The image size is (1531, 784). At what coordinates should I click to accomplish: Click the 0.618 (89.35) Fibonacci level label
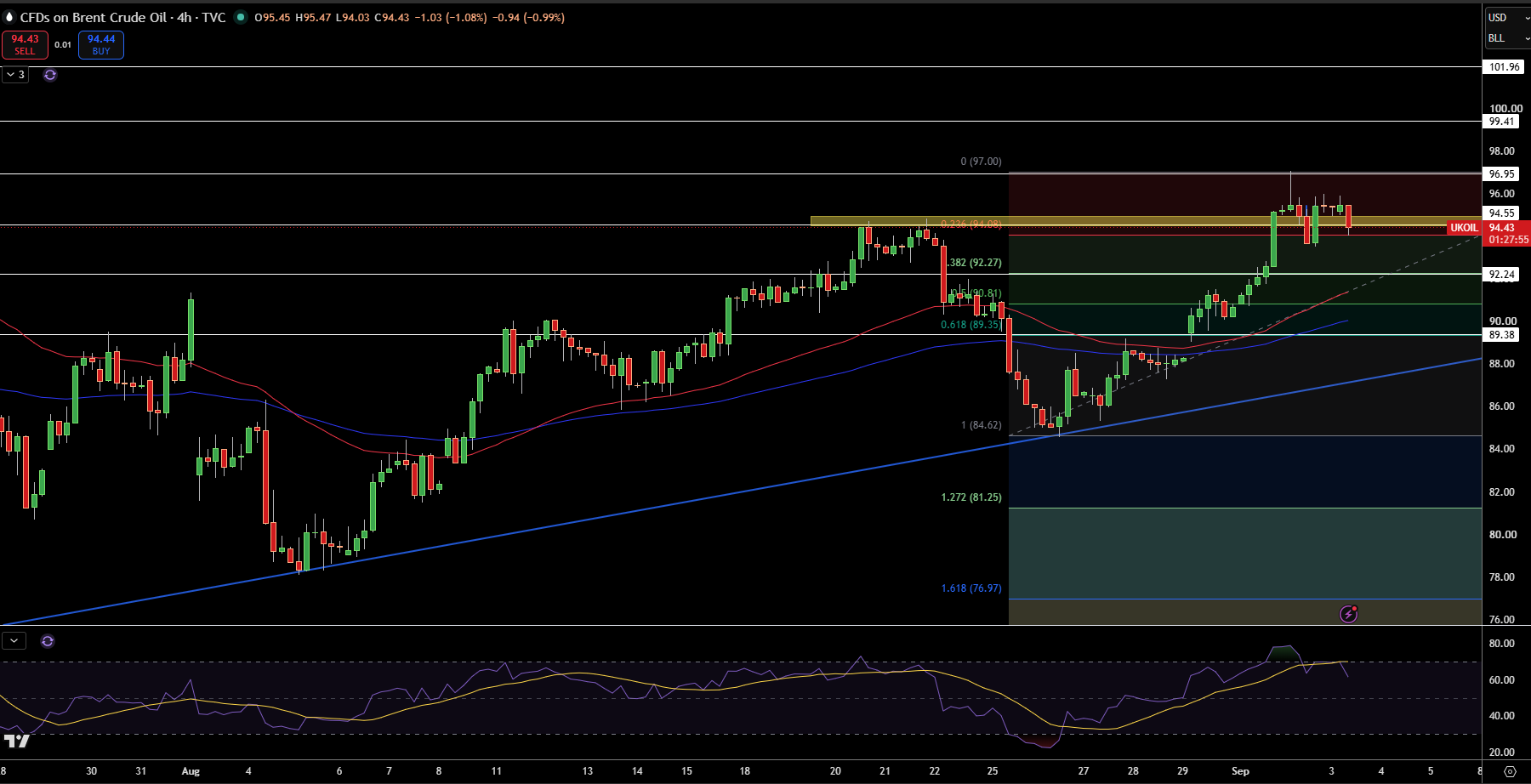coord(971,325)
